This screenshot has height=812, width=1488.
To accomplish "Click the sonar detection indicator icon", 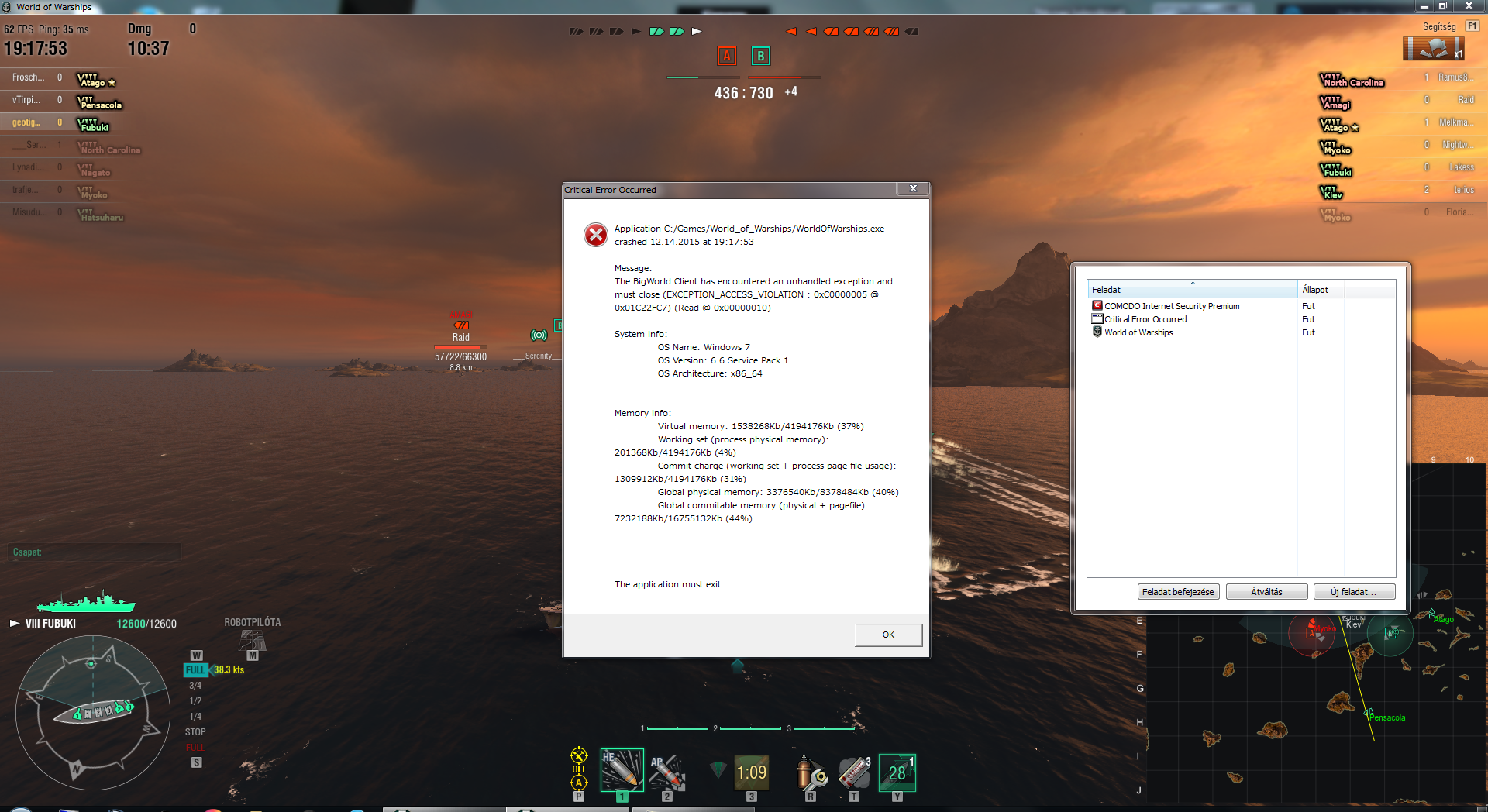I will [x=539, y=335].
